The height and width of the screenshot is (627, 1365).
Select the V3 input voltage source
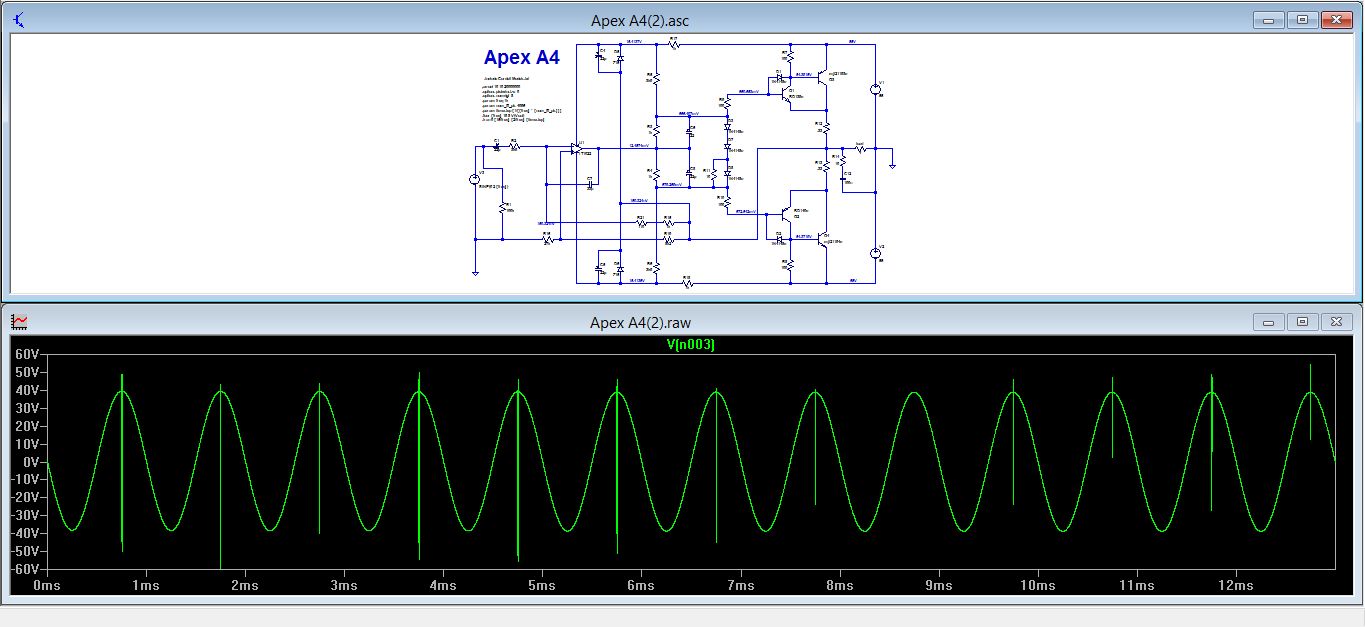[475, 180]
